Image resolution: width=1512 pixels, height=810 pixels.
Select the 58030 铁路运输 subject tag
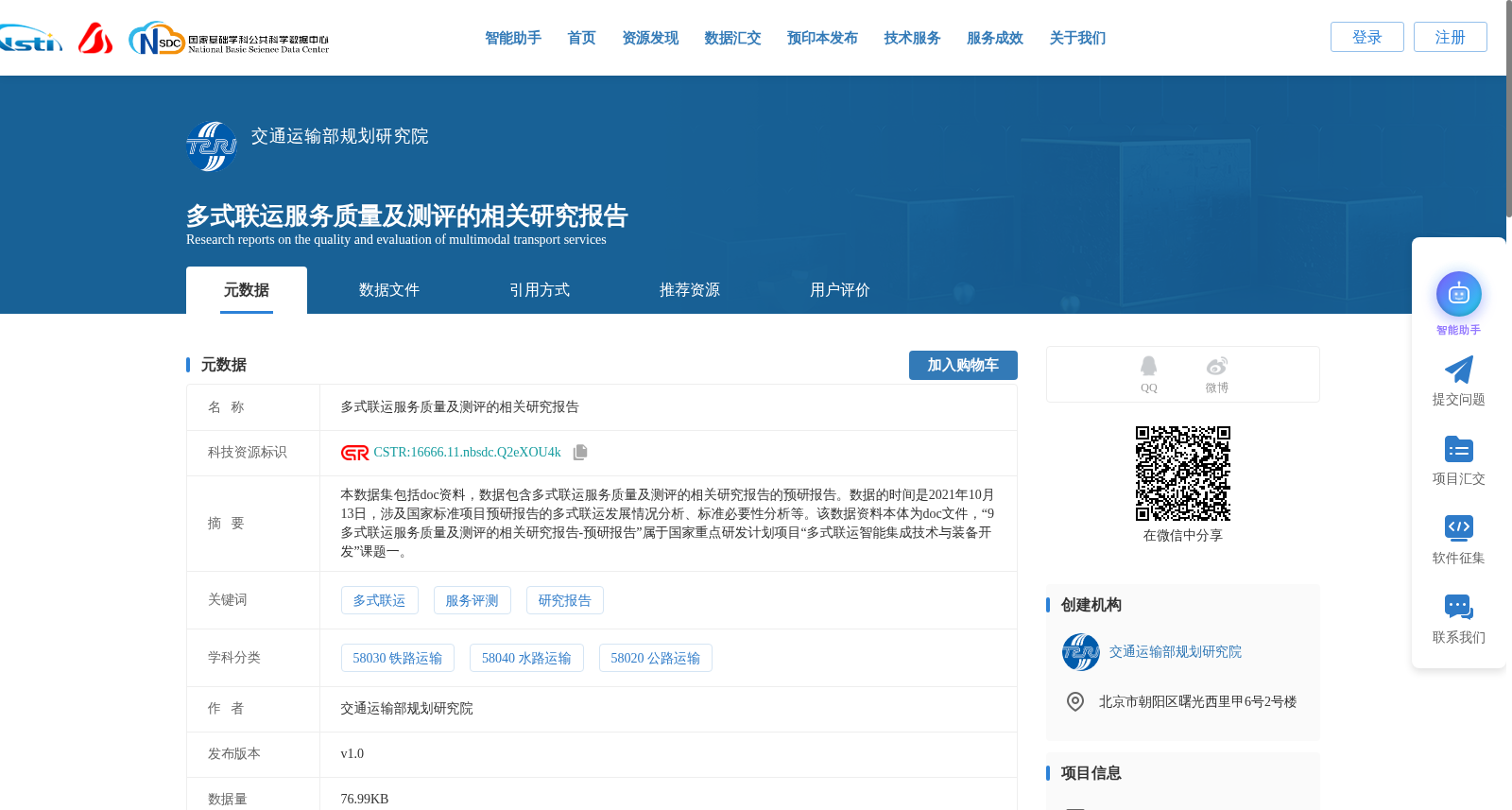coord(398,658)
